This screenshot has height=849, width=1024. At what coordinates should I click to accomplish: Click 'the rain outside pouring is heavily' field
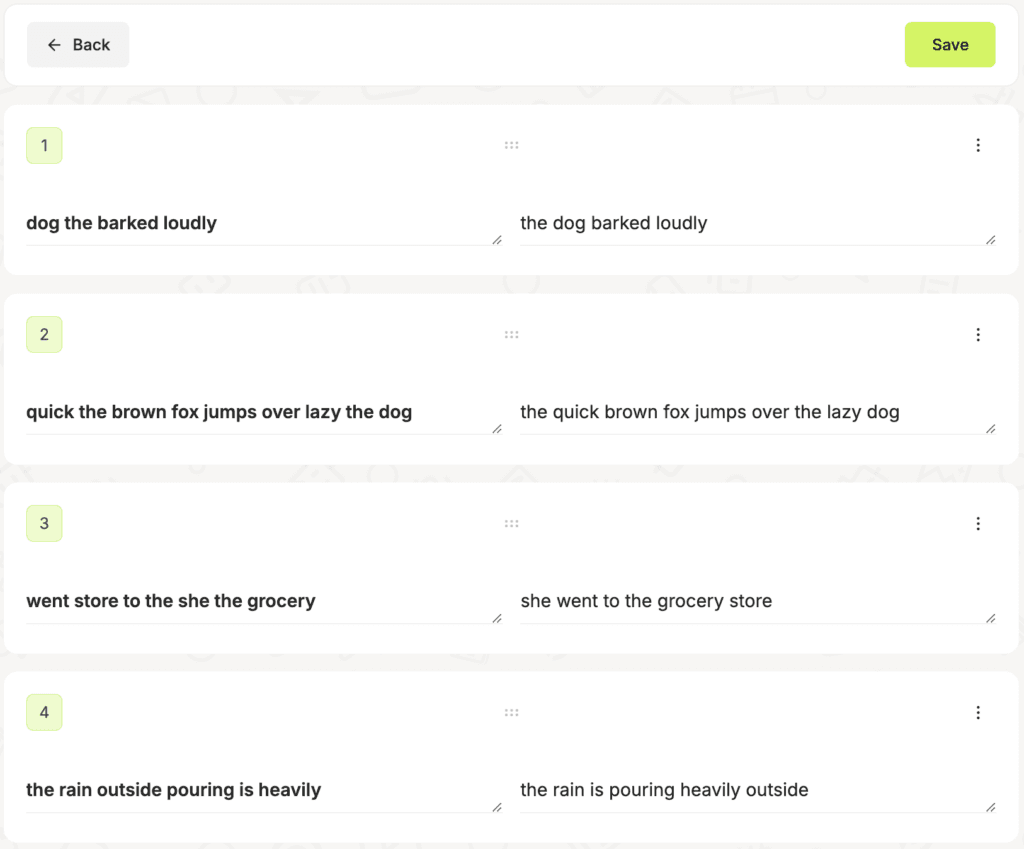(x=264, y=790)
